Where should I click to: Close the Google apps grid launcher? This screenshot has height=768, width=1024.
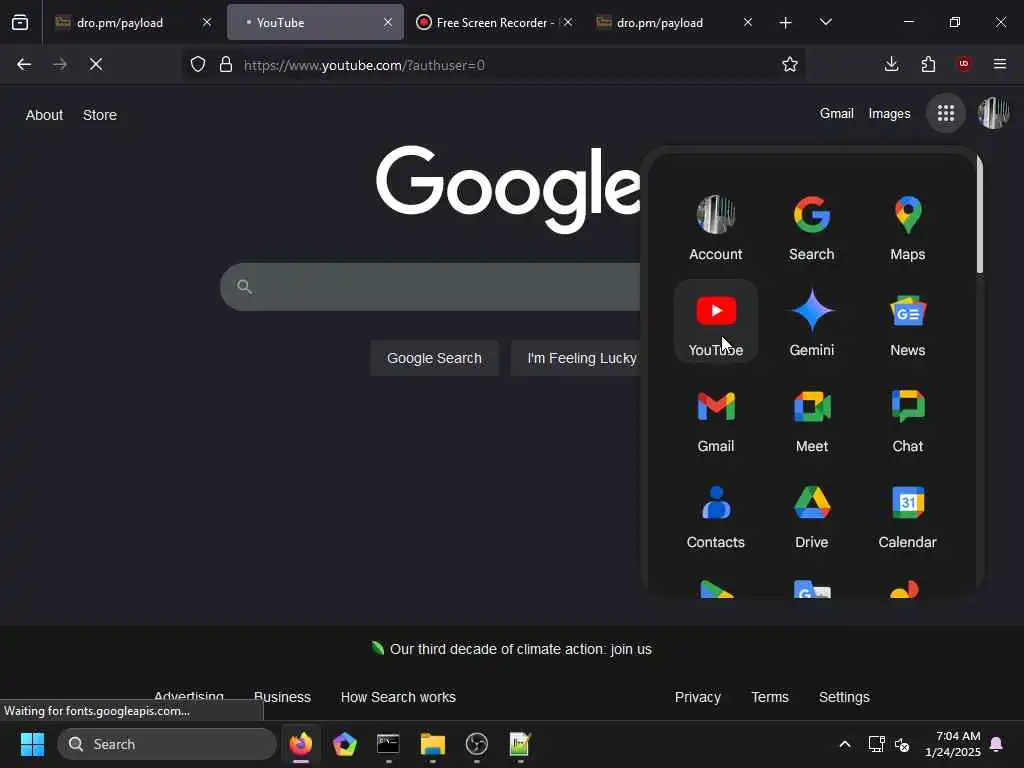946,114
